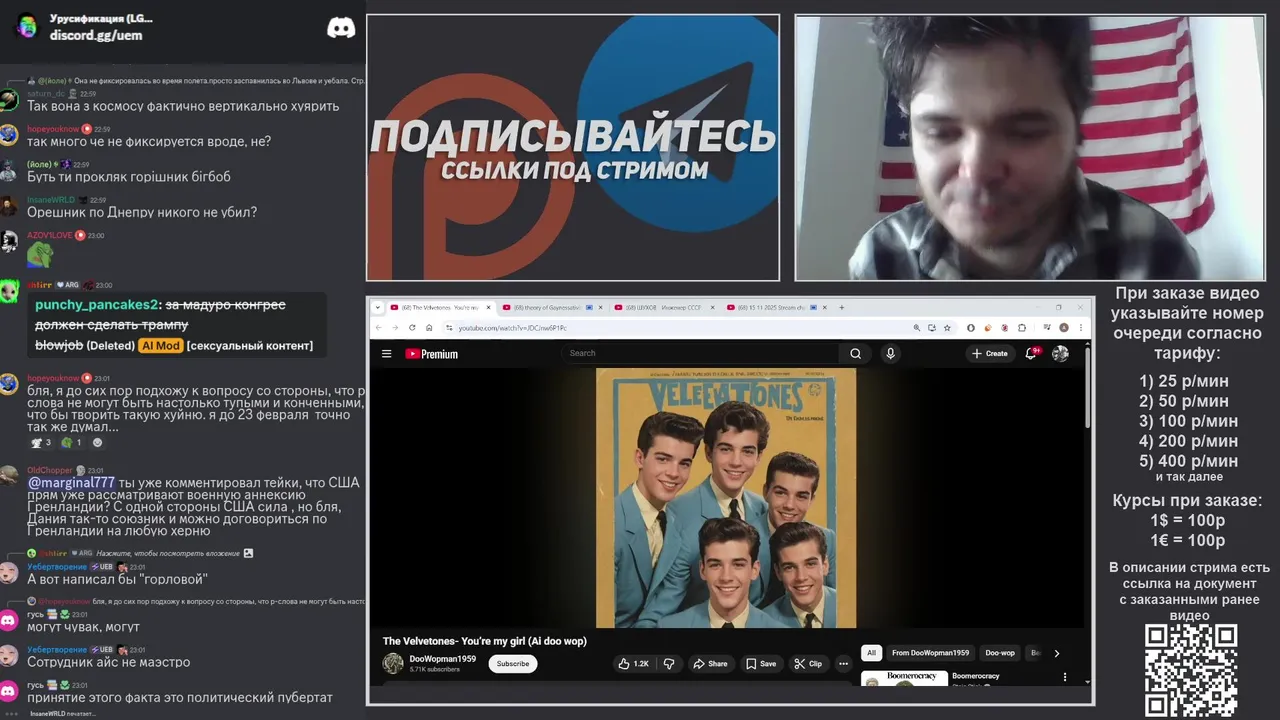The height and width of the screenshot is (720, 1280).
Task: Share the video
Action: [709, 663]
